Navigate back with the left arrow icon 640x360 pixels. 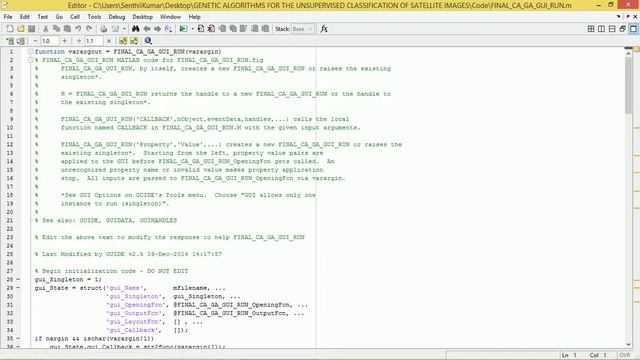pos(147,29)
